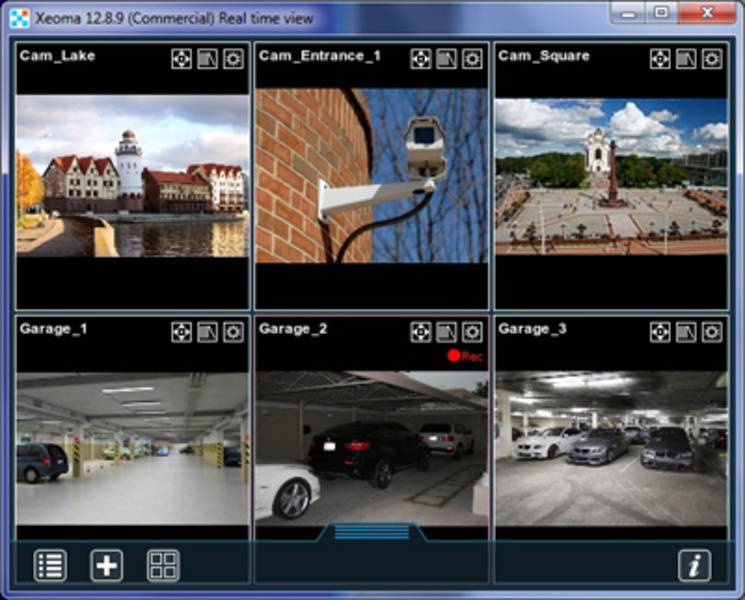Open the grid layout icon
Viewport: 745px width, 600px height.
click(163, 565)
